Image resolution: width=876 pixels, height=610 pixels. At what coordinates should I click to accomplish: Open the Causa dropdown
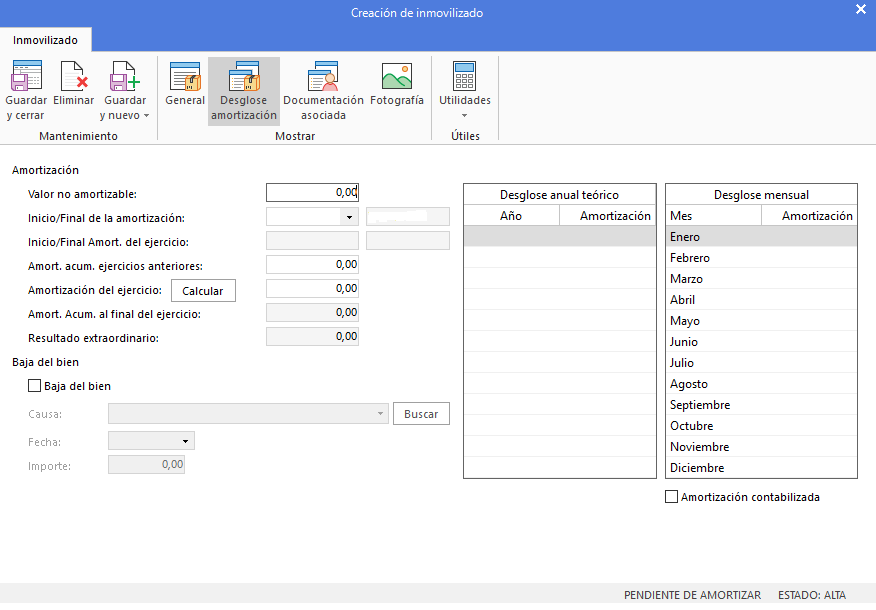click(x=380, y=413)
